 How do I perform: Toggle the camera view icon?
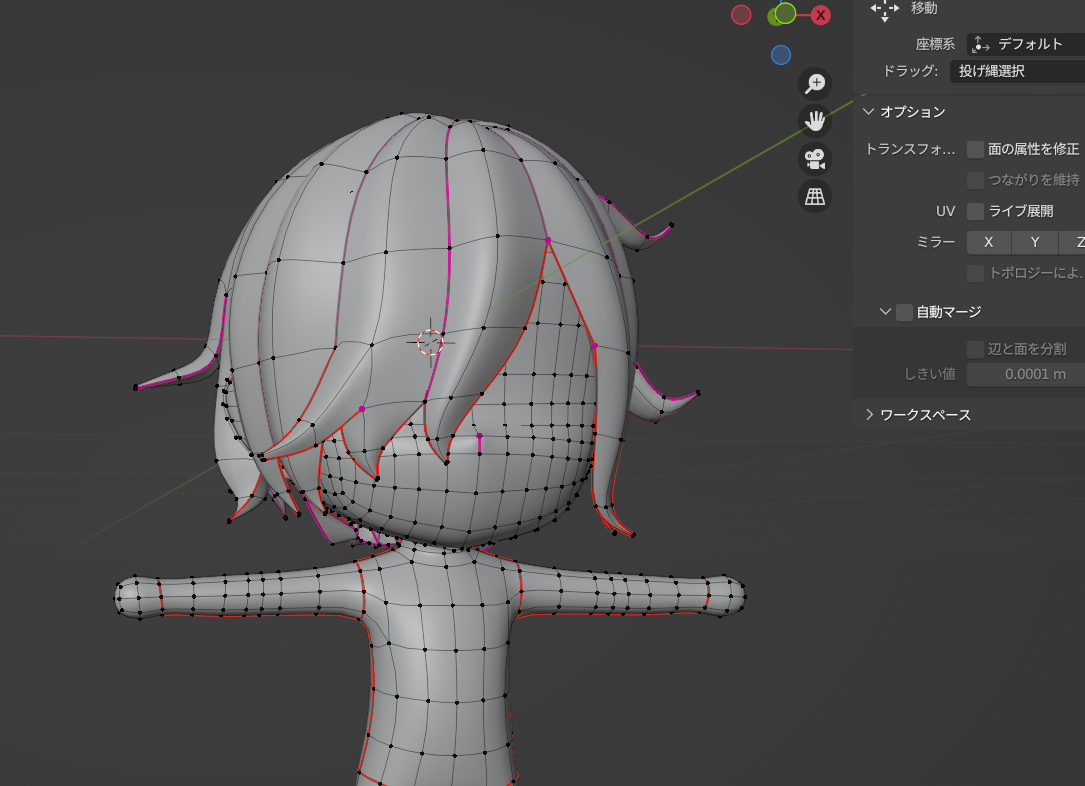pos(816,159)
